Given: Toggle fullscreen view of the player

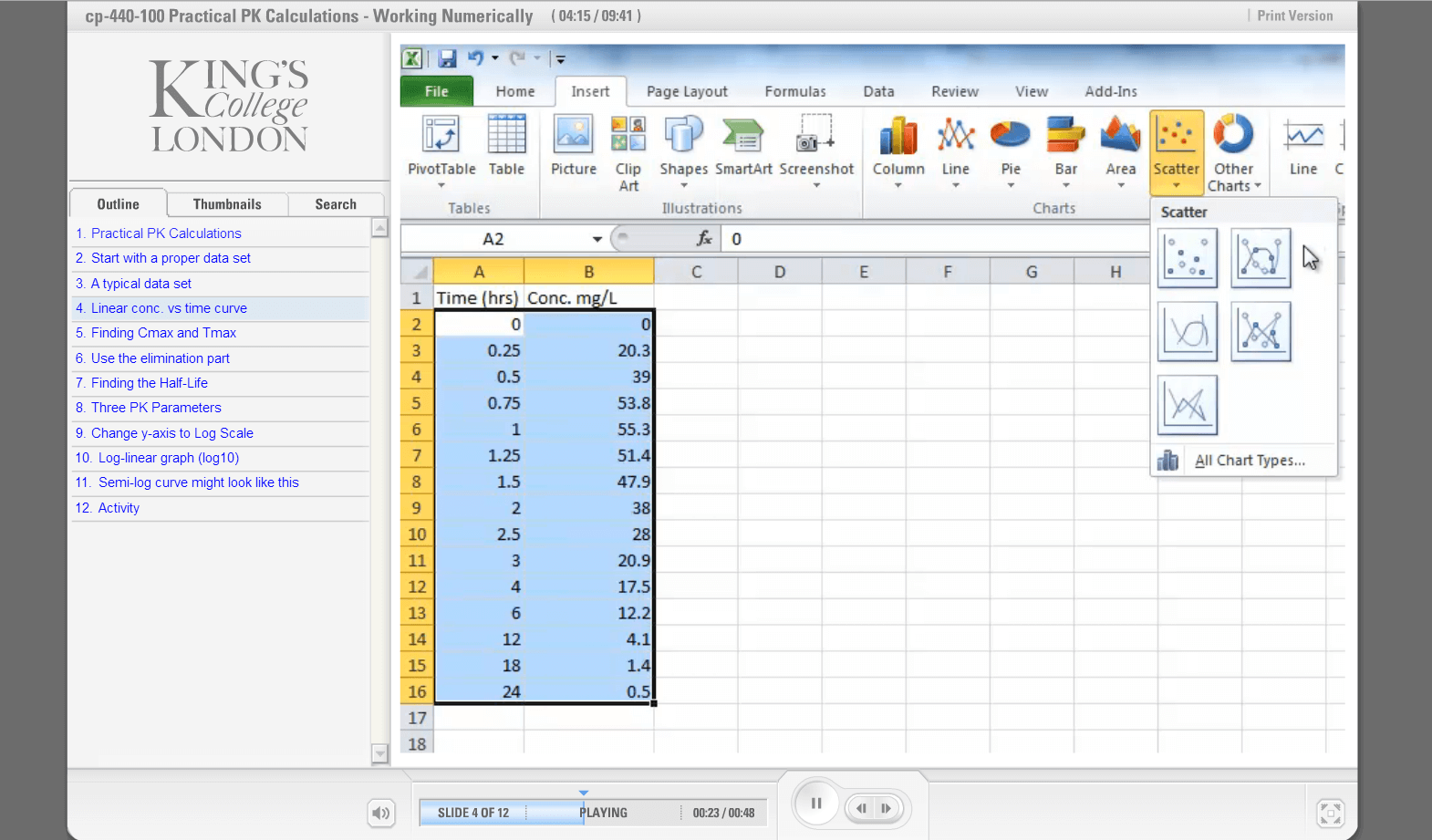Looking at the screenshot, I should (1331, 813).
